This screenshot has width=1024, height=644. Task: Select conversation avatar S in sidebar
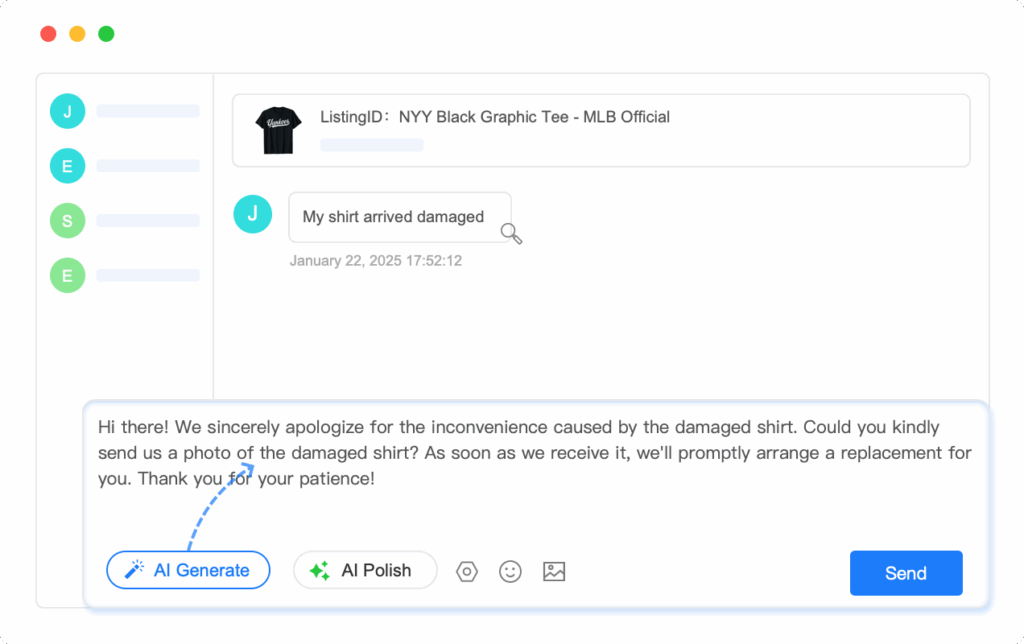(67, 220)
